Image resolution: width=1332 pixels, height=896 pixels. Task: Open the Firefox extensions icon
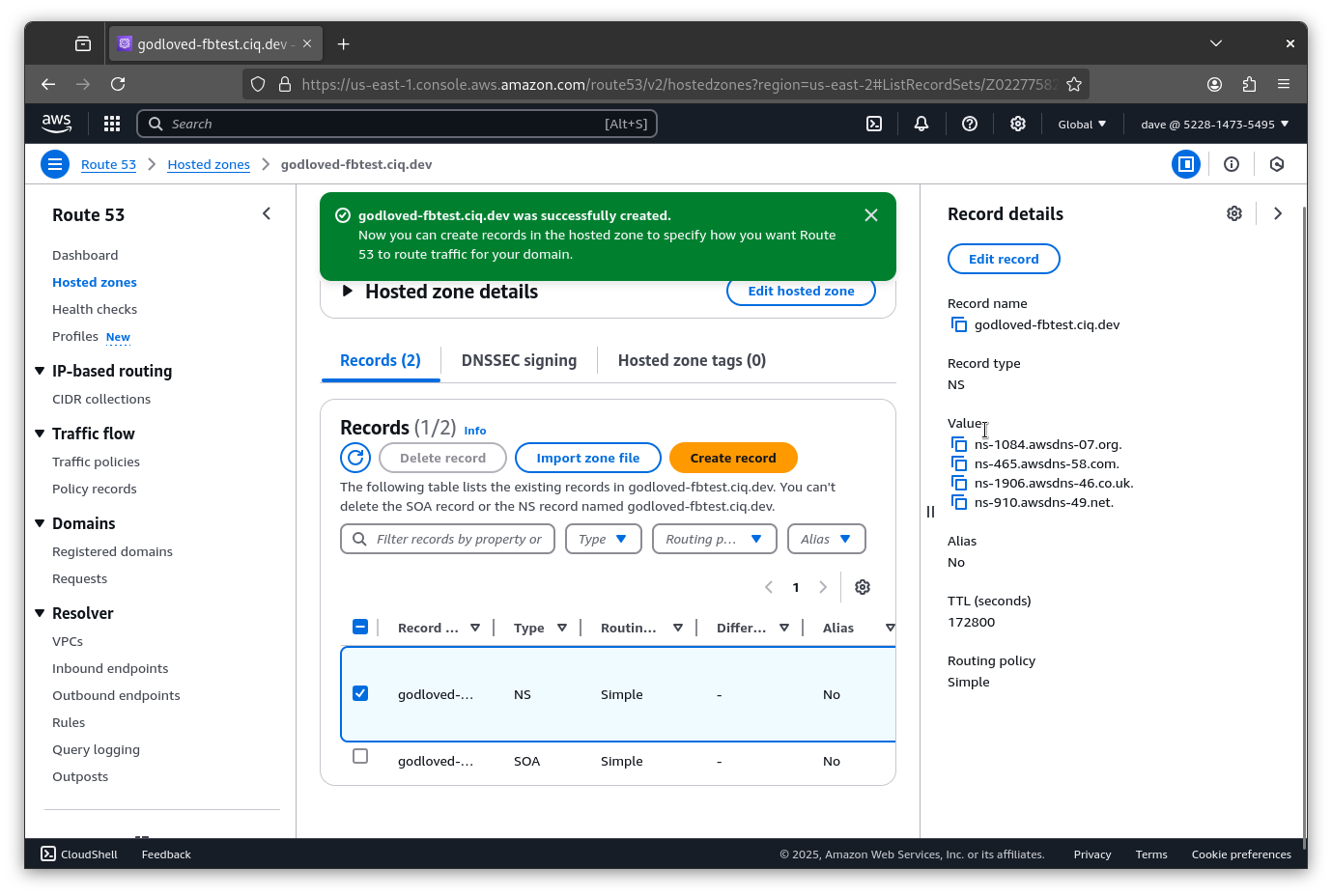click(1249, 84)
